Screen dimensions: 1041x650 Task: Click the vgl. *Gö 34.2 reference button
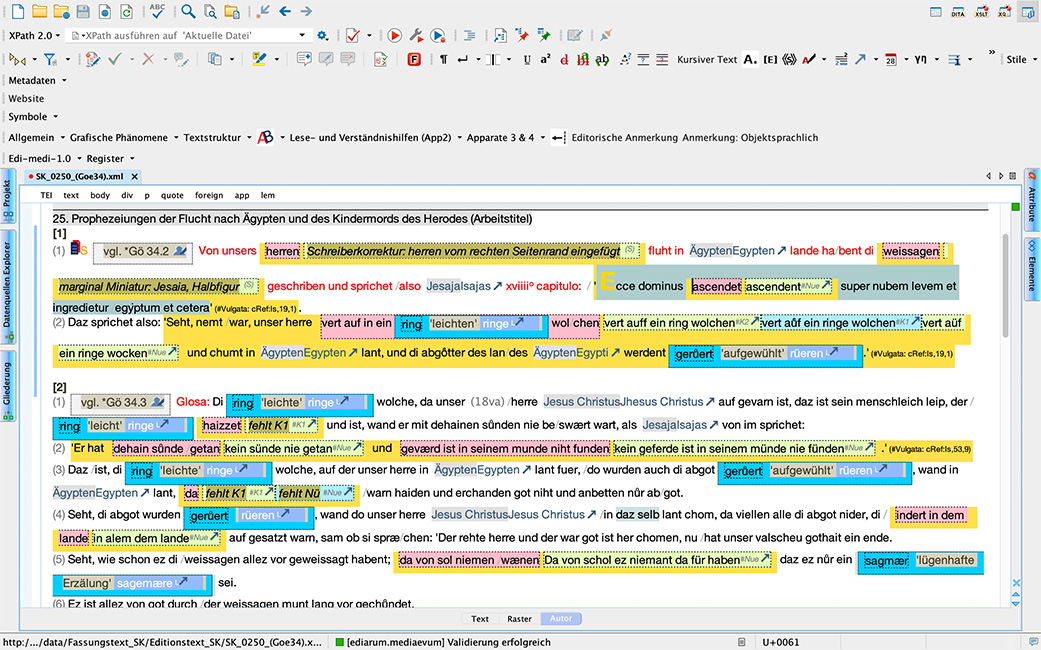point(145,253)
